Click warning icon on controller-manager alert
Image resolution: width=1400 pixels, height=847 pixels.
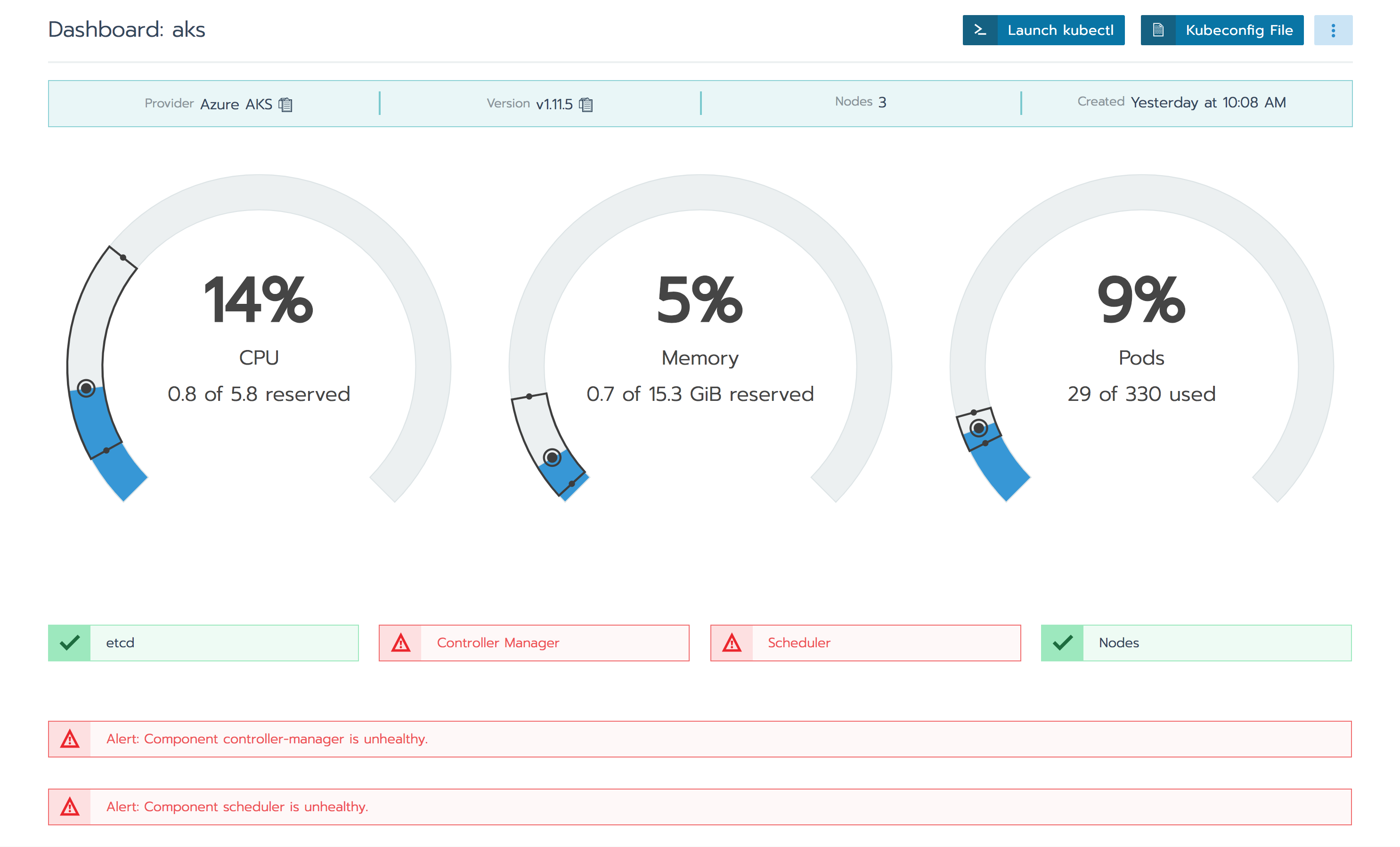click(x=70, y=739)
